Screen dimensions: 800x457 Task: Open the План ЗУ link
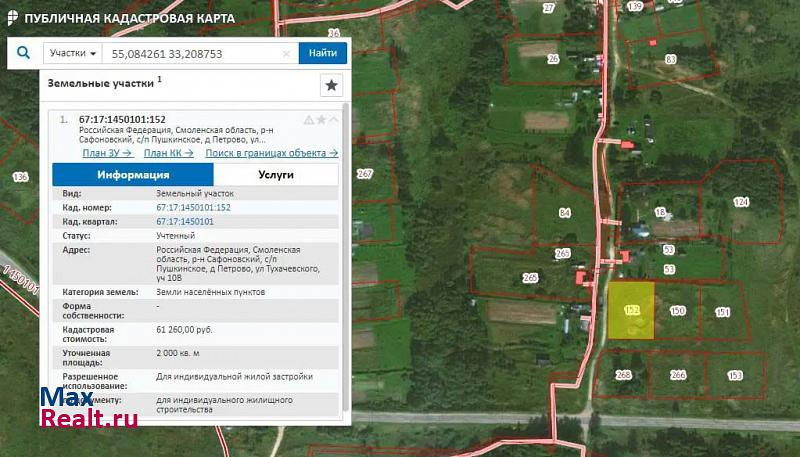click(108, 153)
